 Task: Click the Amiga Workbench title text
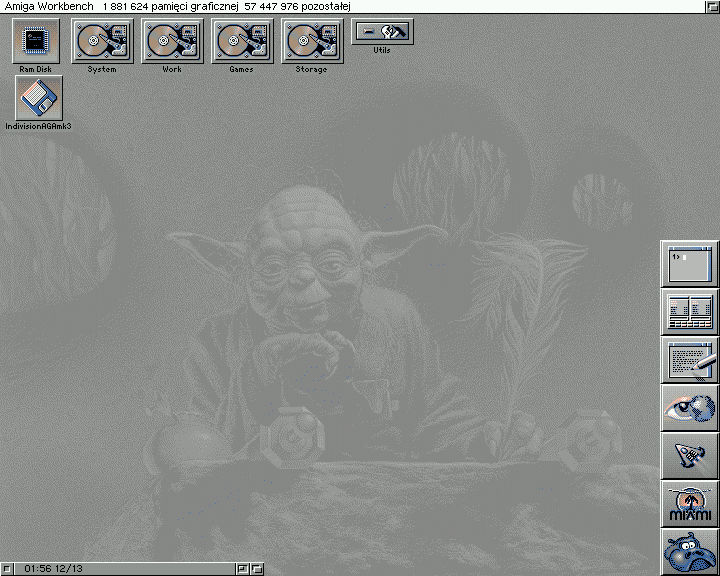pyautogui.click(x=49, y=6)
